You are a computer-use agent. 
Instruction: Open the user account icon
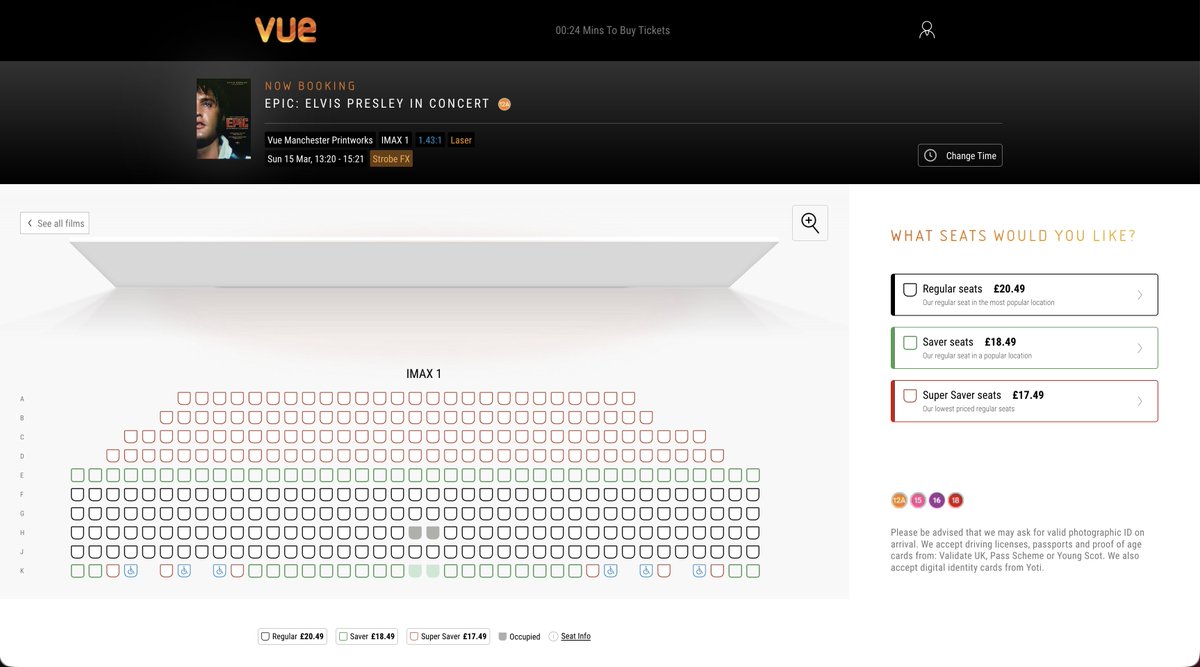pyautogui.click(x=927, y=30)
